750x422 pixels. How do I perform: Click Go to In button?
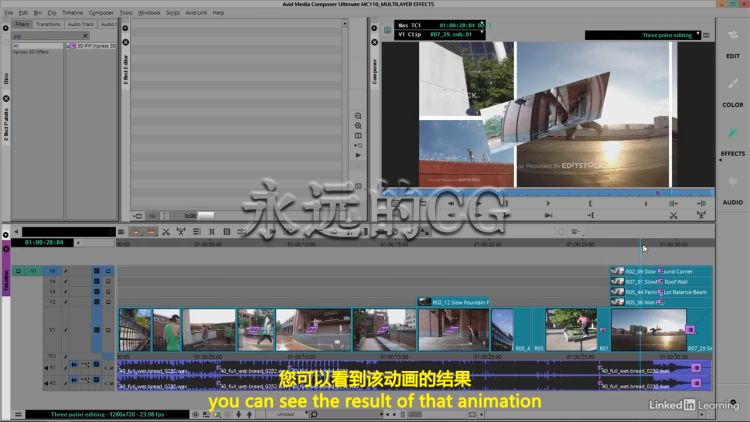(x=590, y=215)
